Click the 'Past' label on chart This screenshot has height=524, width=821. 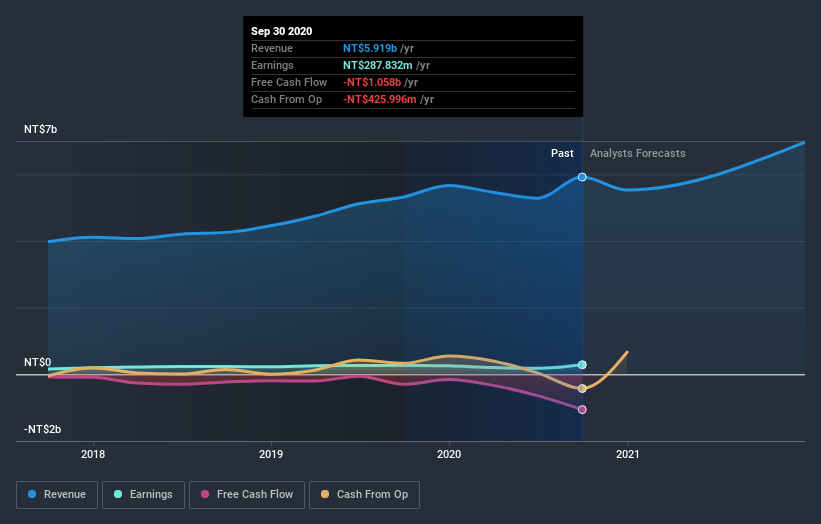click(x=562, y=153)
